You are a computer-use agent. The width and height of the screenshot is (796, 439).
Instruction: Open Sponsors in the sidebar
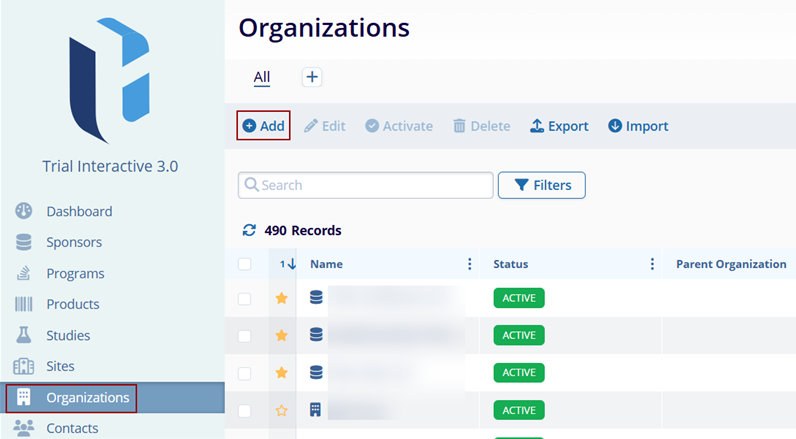[x=73, y=242]
